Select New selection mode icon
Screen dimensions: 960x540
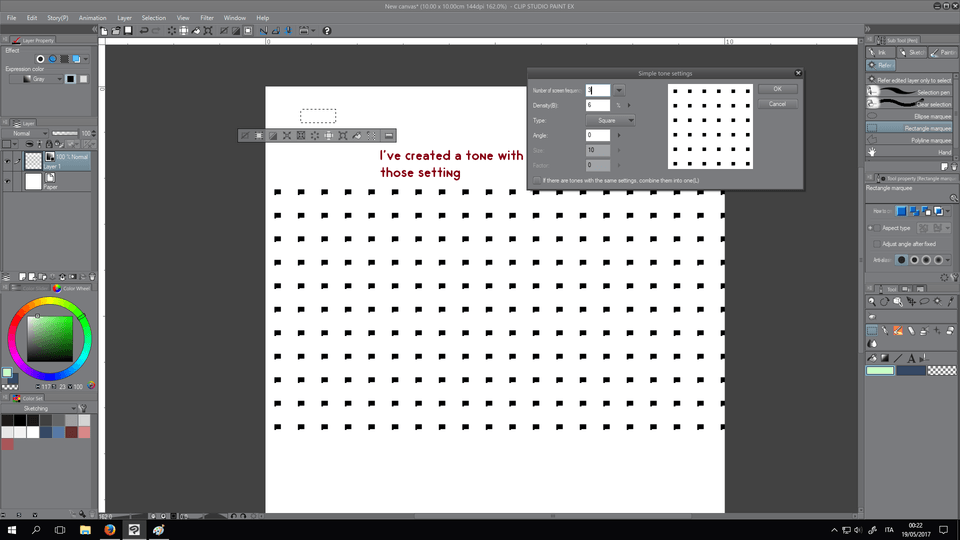coord(901,211)
